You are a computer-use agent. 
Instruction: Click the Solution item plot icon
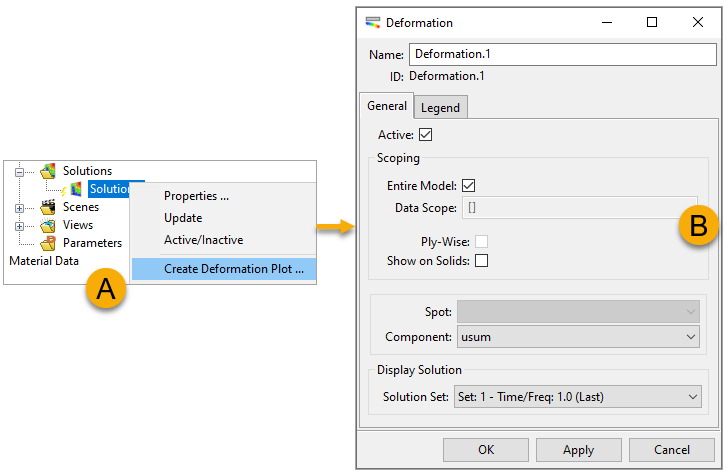coord(76,189)
